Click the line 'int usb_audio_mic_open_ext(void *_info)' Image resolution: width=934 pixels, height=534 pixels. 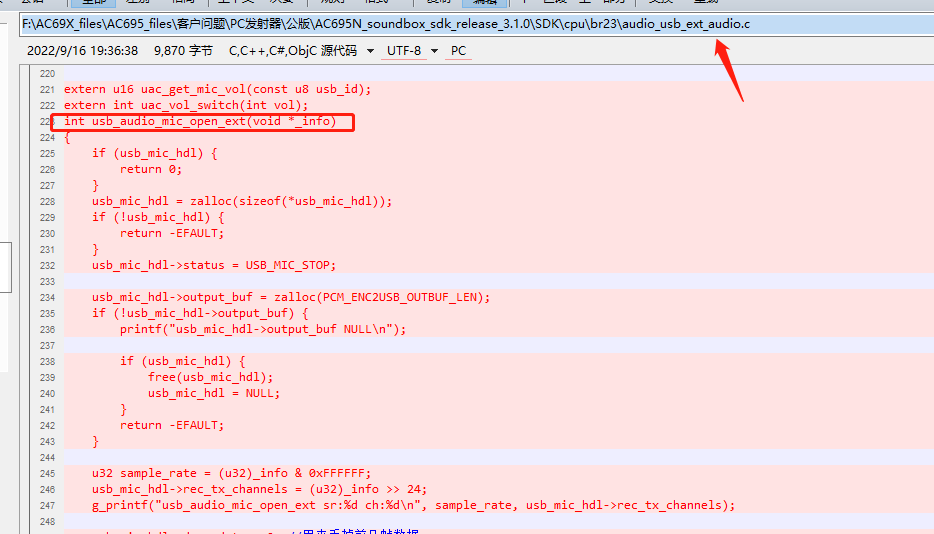(x=200, y=122)
